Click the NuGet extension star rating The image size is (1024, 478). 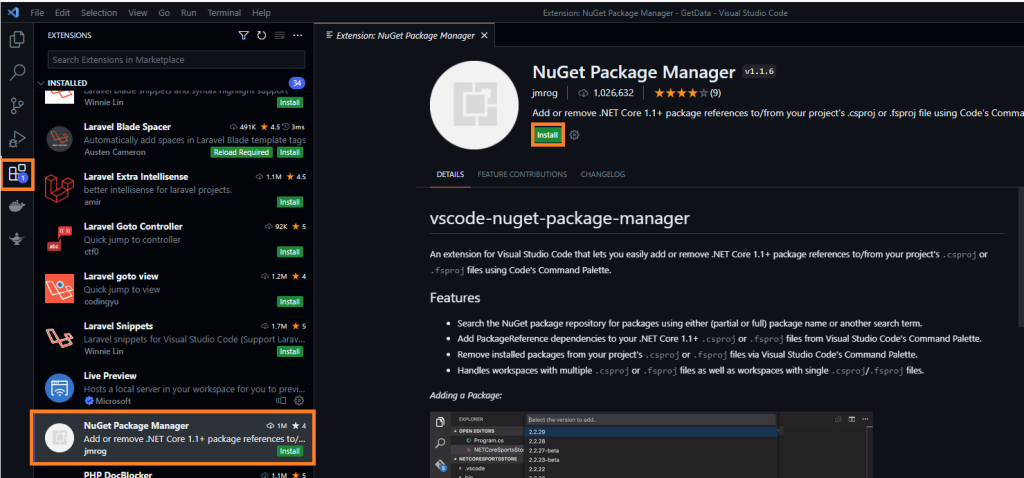681,93
